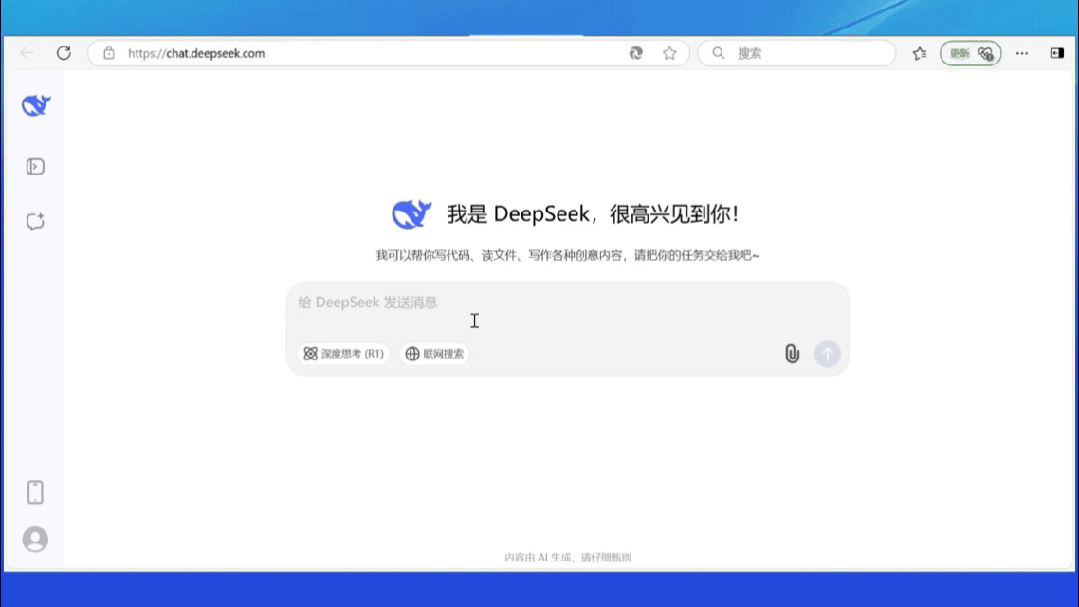Reload the page with refresh icon
This screenshot has height=607, width=1079.
point(64,53)
